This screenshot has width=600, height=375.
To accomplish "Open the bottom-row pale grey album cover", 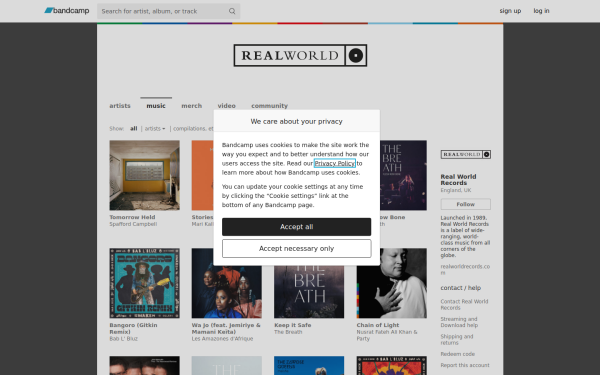I will [x=227, y=365].
